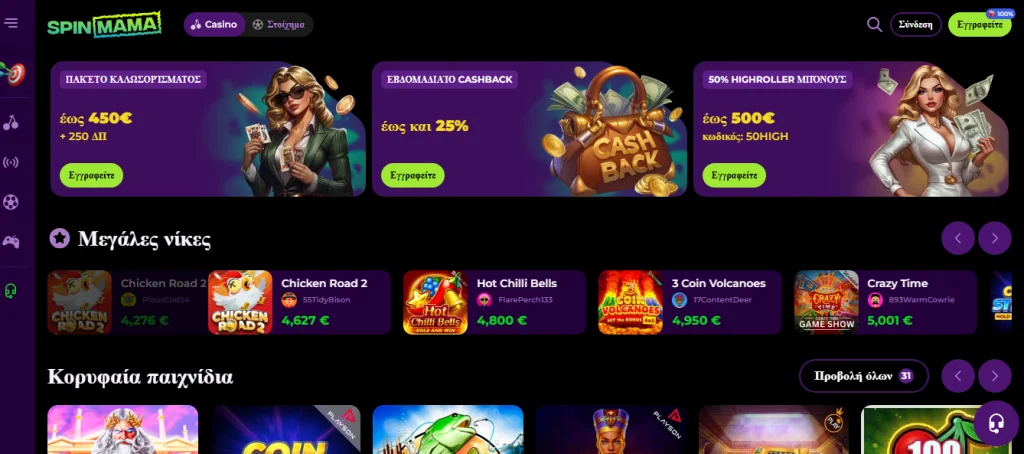The image size is (1024, 454).
Task: Click the dartboard promotions icon in the sidebar
Action: [12, 73]
